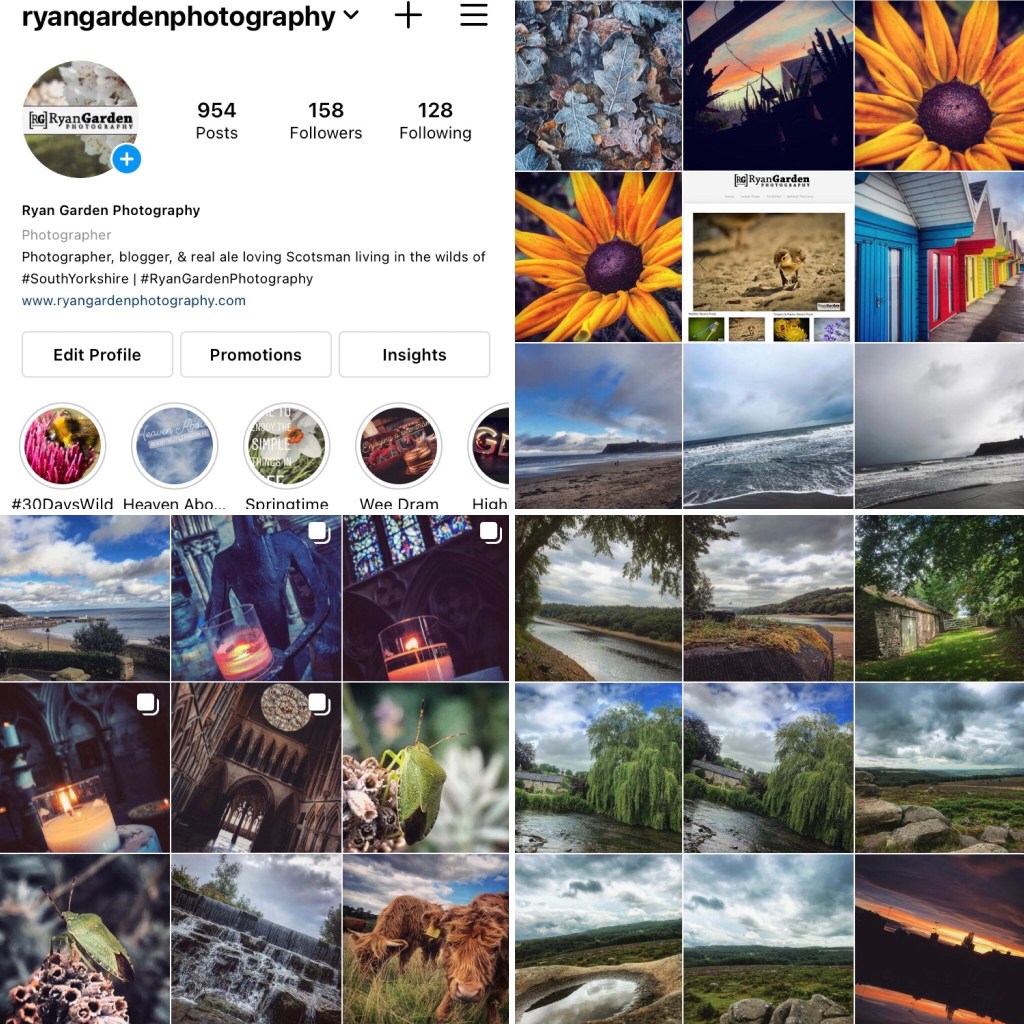The image size is (1024, 1024).
Task: Open the frosty oak leaves photo
Action: point(598,85)
